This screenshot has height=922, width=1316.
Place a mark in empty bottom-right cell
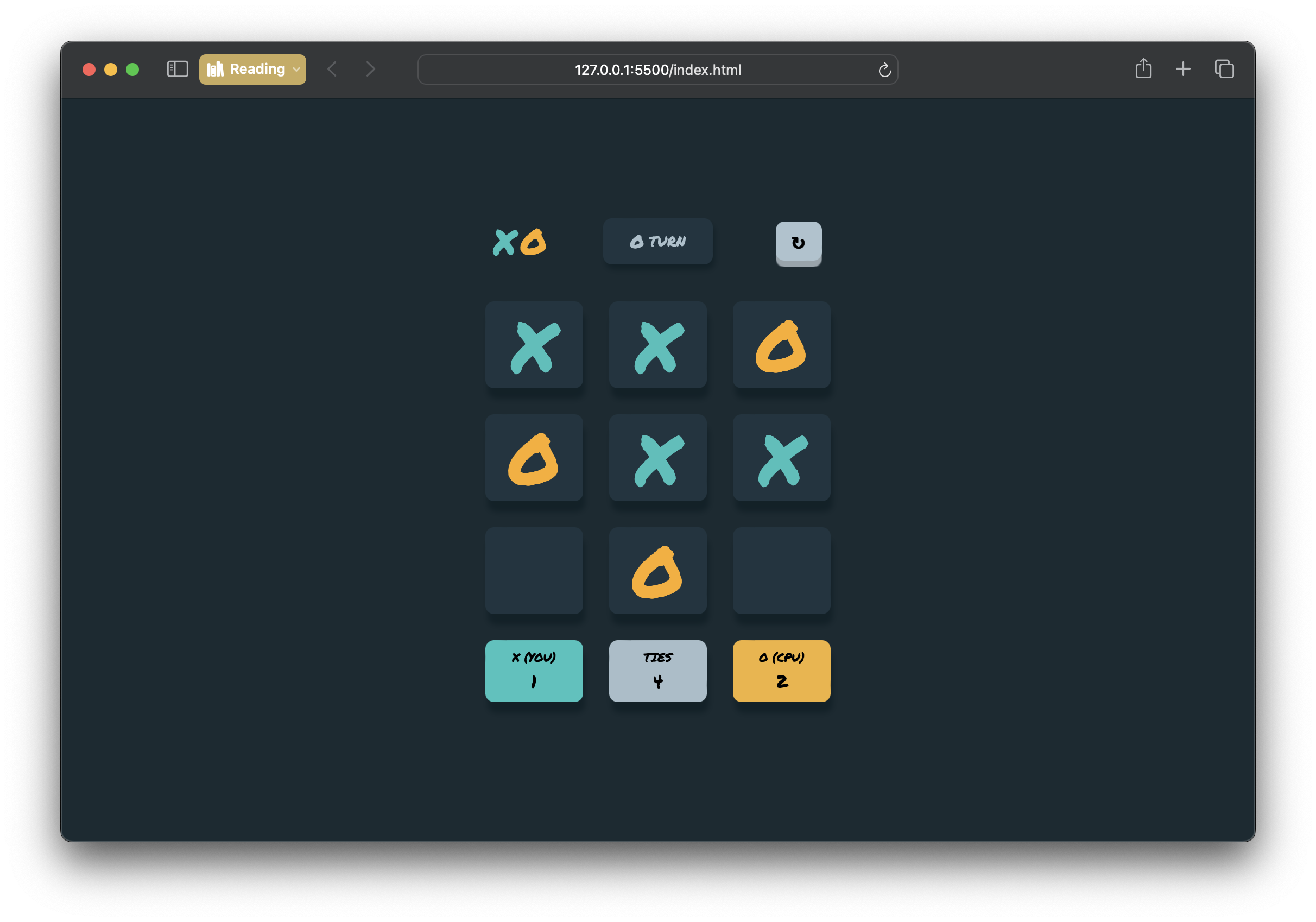pos(781,571)
